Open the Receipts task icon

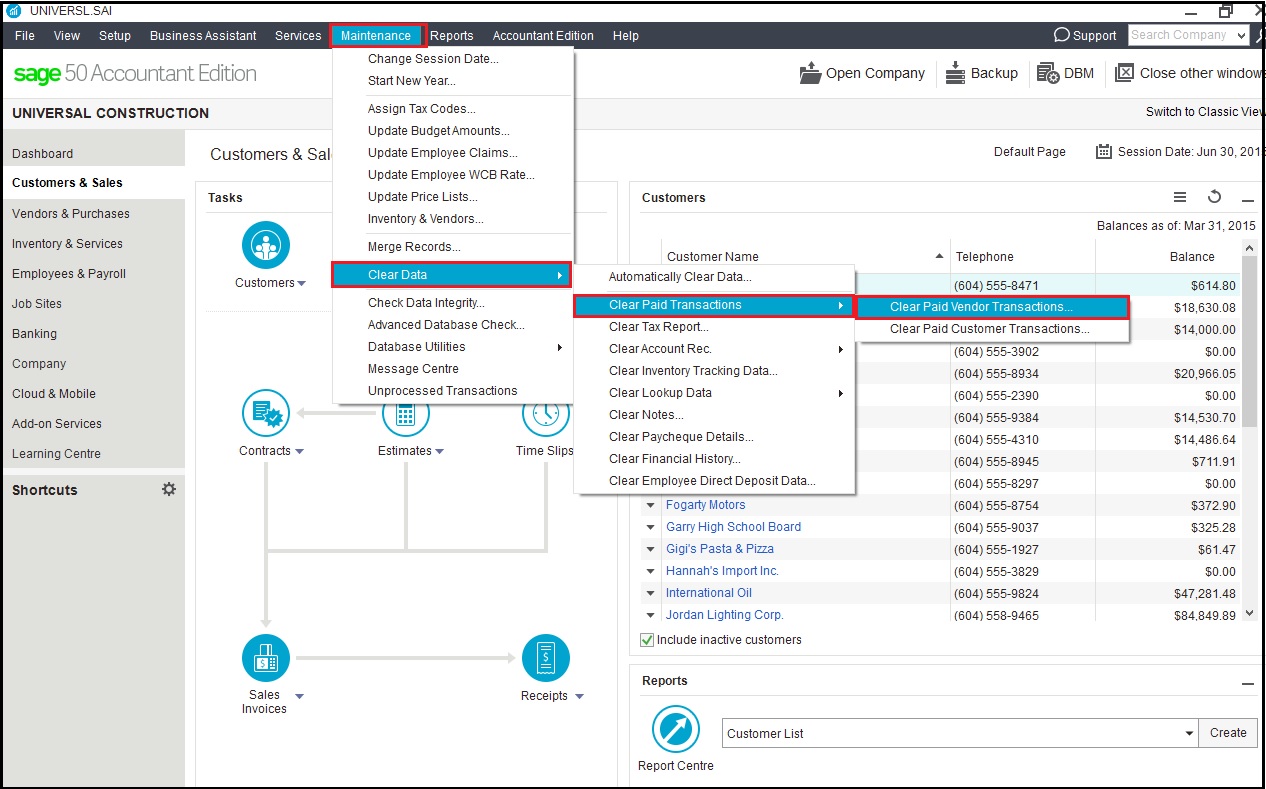(546, 658)
